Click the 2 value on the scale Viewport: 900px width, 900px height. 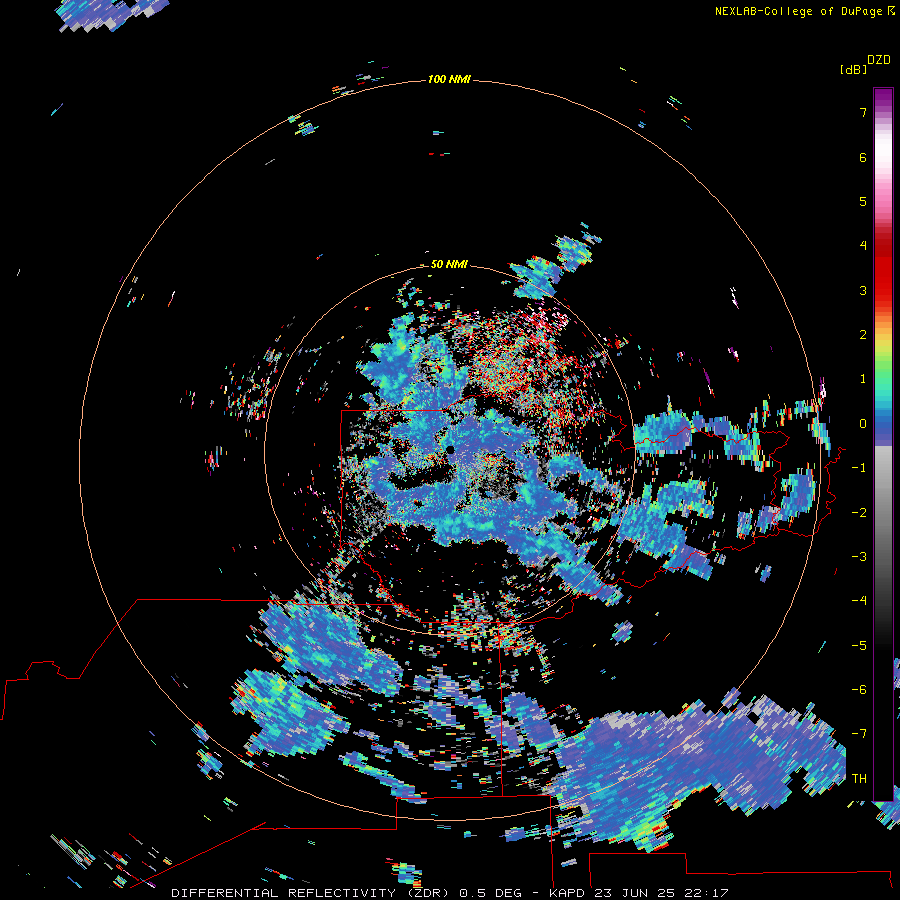tap(863, 335)
